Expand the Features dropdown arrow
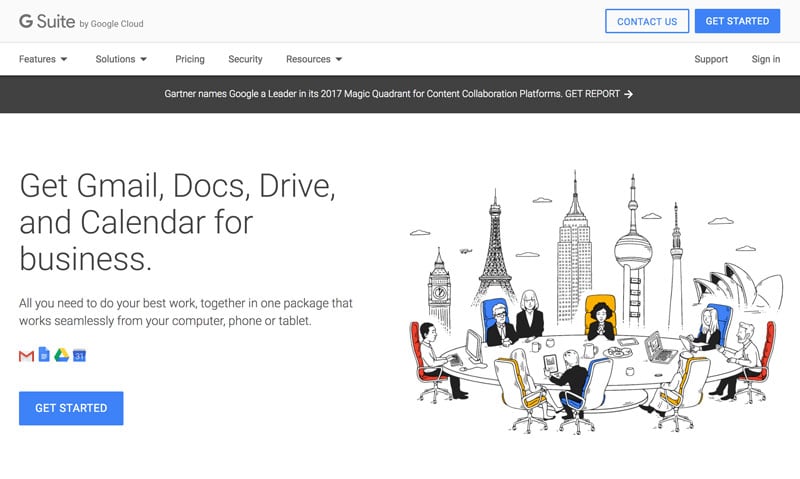This screenshot has width=800, height=479. (64, 59)
